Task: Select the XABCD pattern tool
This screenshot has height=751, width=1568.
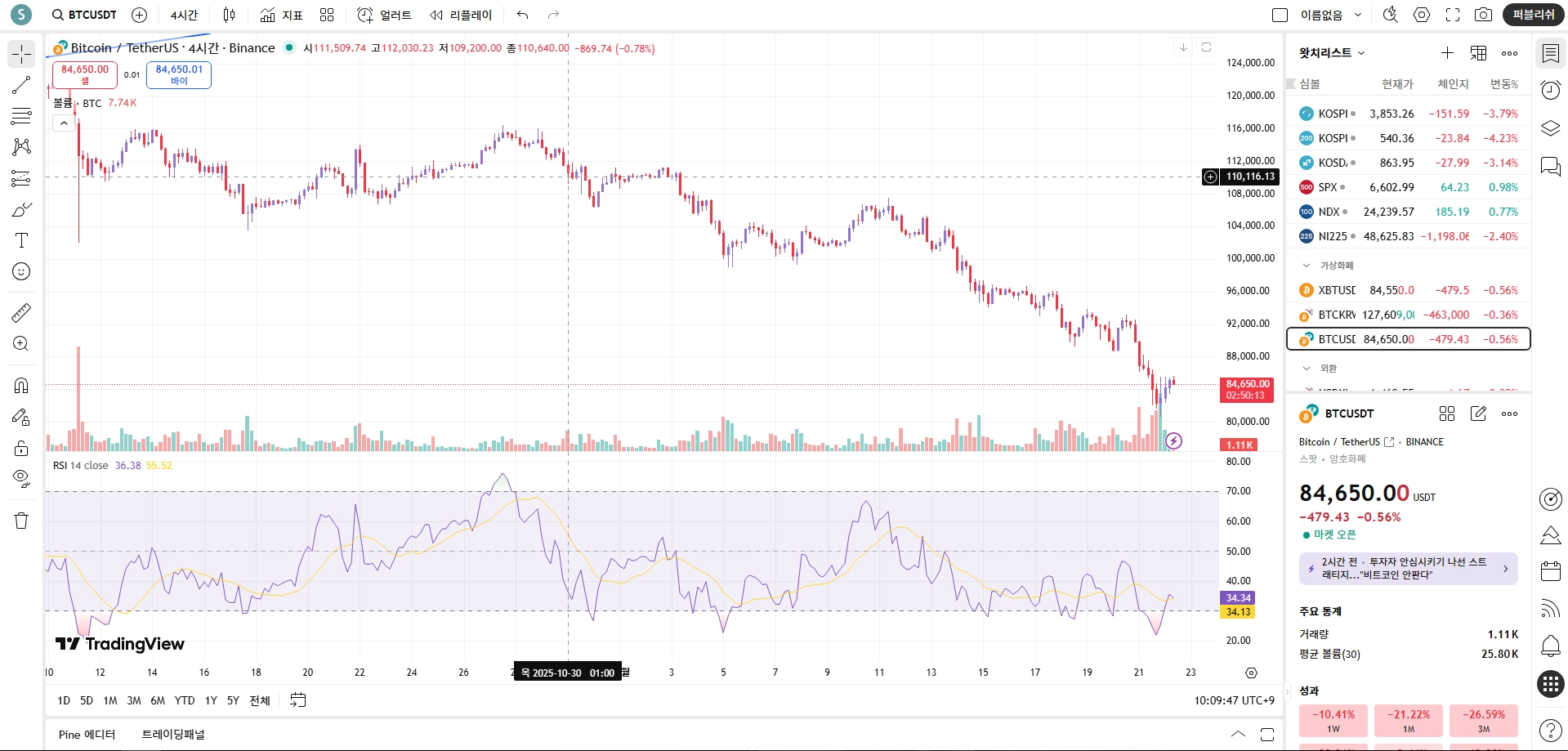Action: click(x=21, y=147)
